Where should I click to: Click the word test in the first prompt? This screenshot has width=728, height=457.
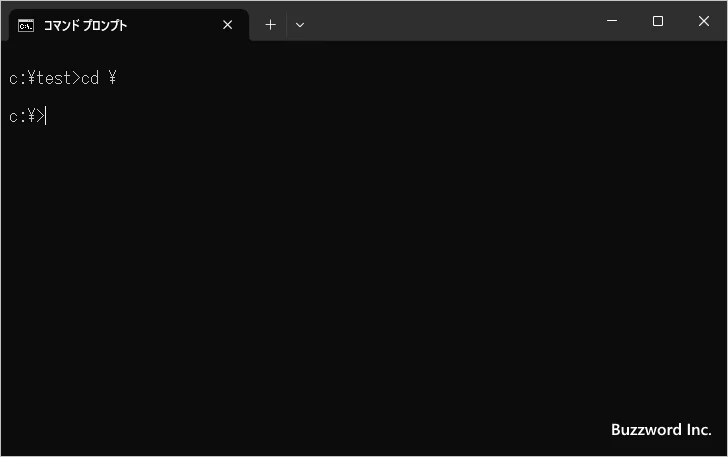pyautogui.click(x=53, y=78)
